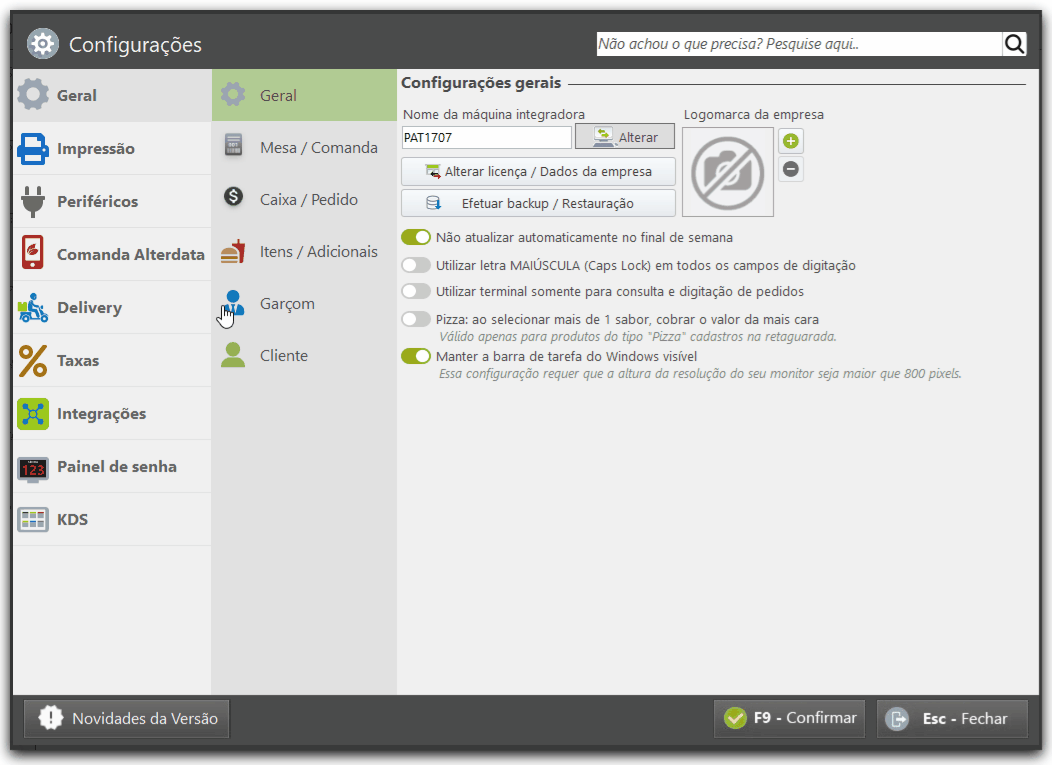The height and width of the screenshot is (765, 1052).
Task: Click the 123 display Painel de senha icon
Action: click(x=33, y=468)
